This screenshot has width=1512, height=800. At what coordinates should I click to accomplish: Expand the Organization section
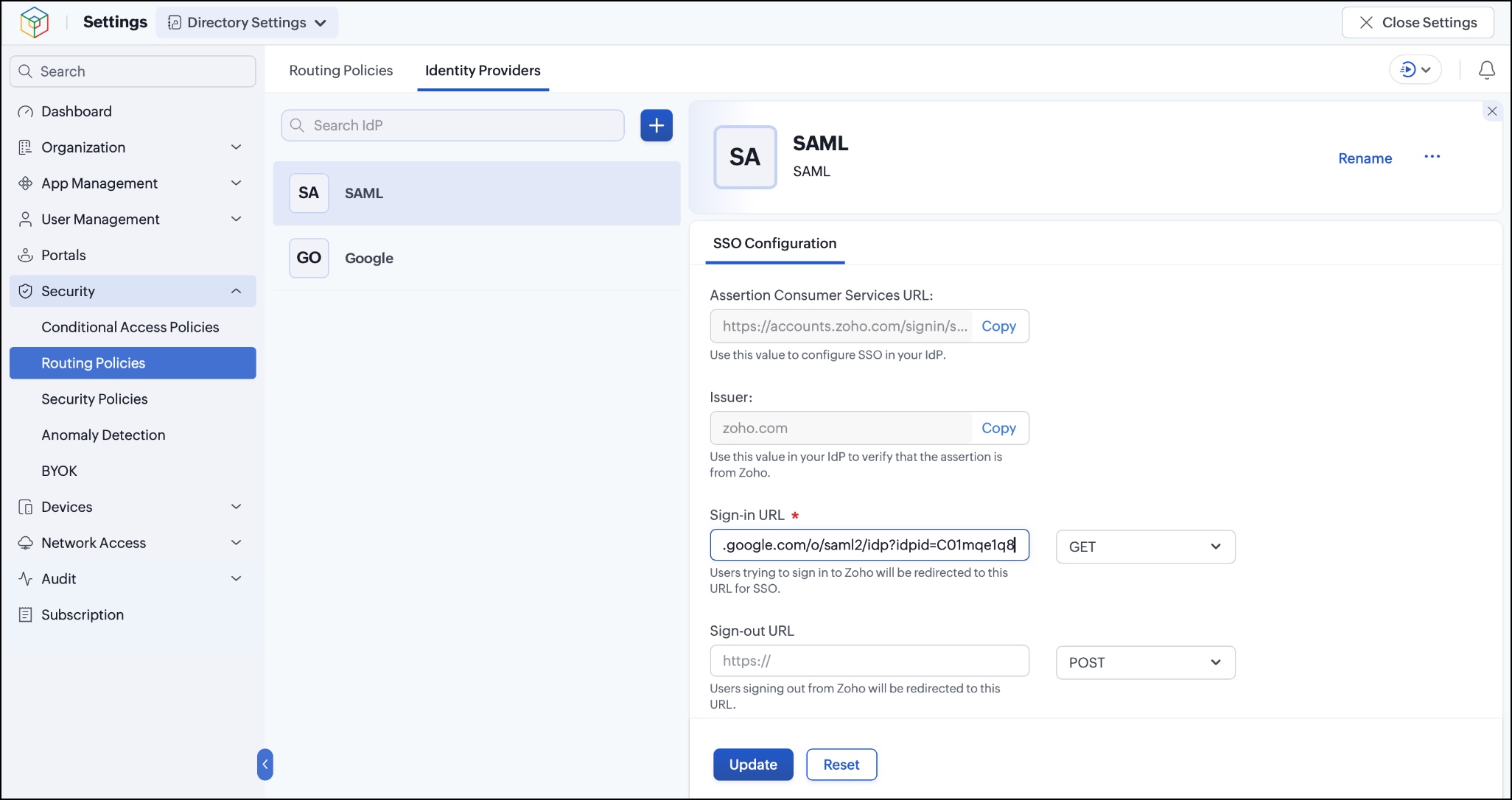pos(237,147)
